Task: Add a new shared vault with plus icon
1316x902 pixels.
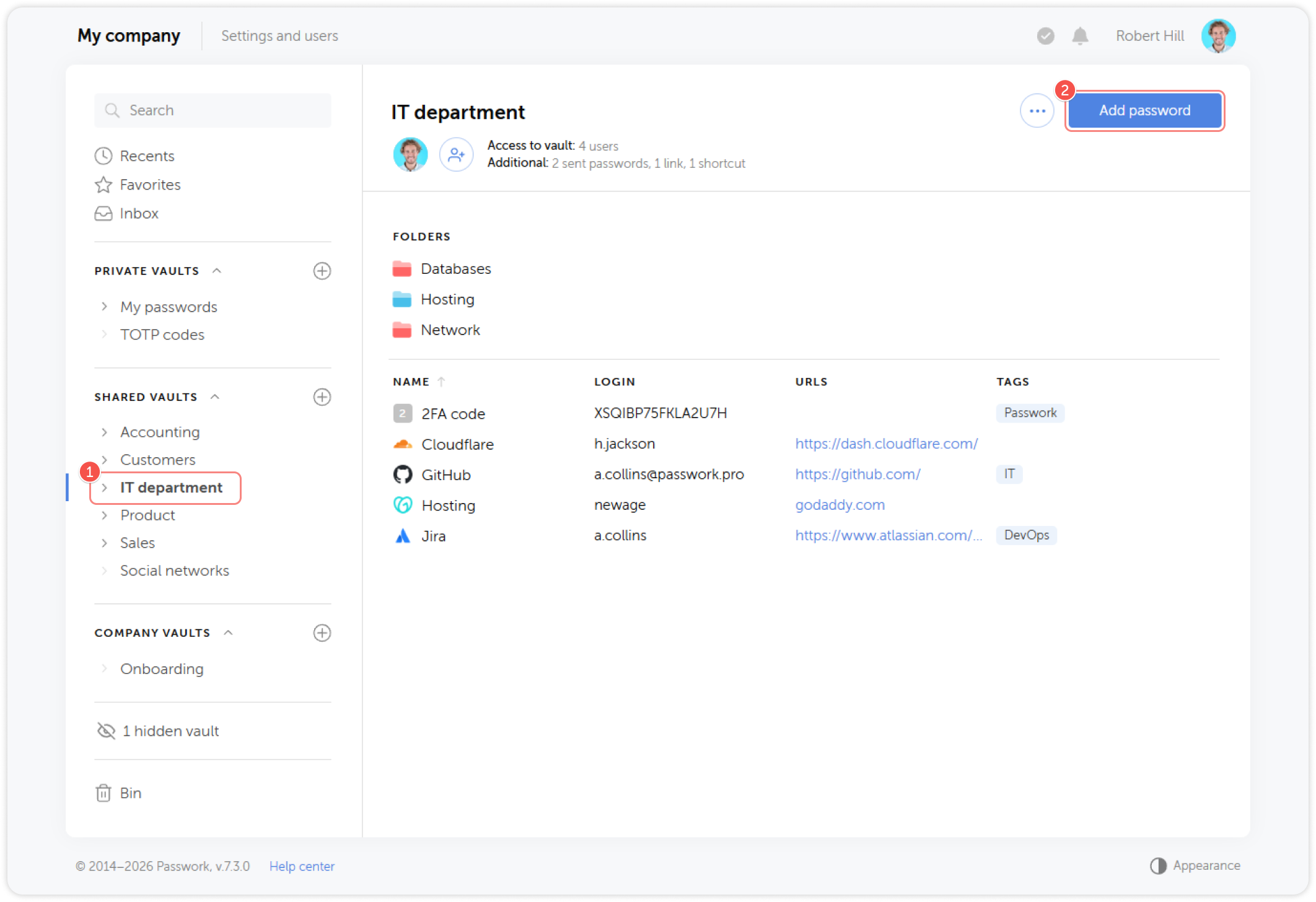Action: [x=322, y=397]
